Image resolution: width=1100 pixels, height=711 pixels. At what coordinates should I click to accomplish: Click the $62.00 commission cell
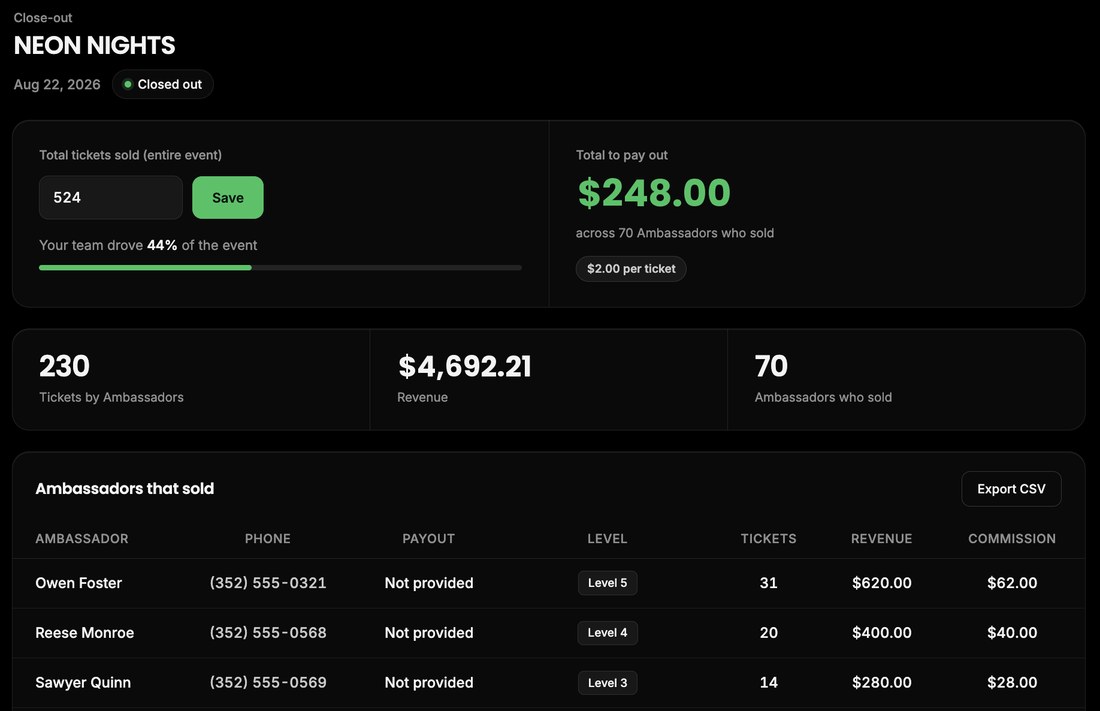(x=1012, y=583)
